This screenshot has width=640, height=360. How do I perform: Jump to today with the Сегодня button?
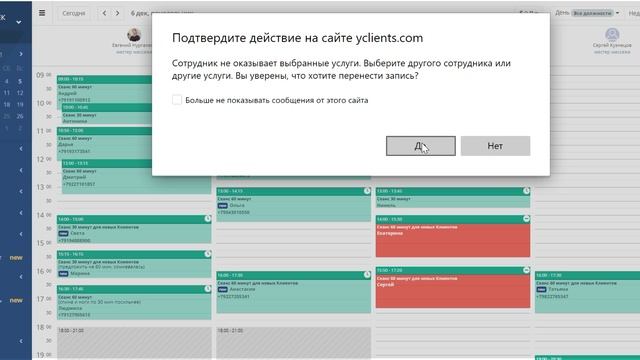[x=73, y=13]
